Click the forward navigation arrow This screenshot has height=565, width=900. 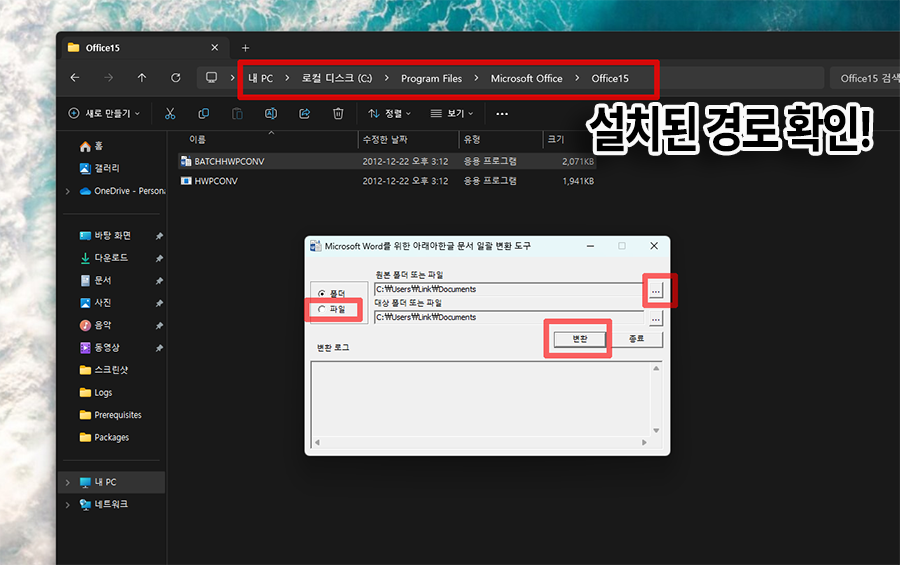(x=108, y=78)
